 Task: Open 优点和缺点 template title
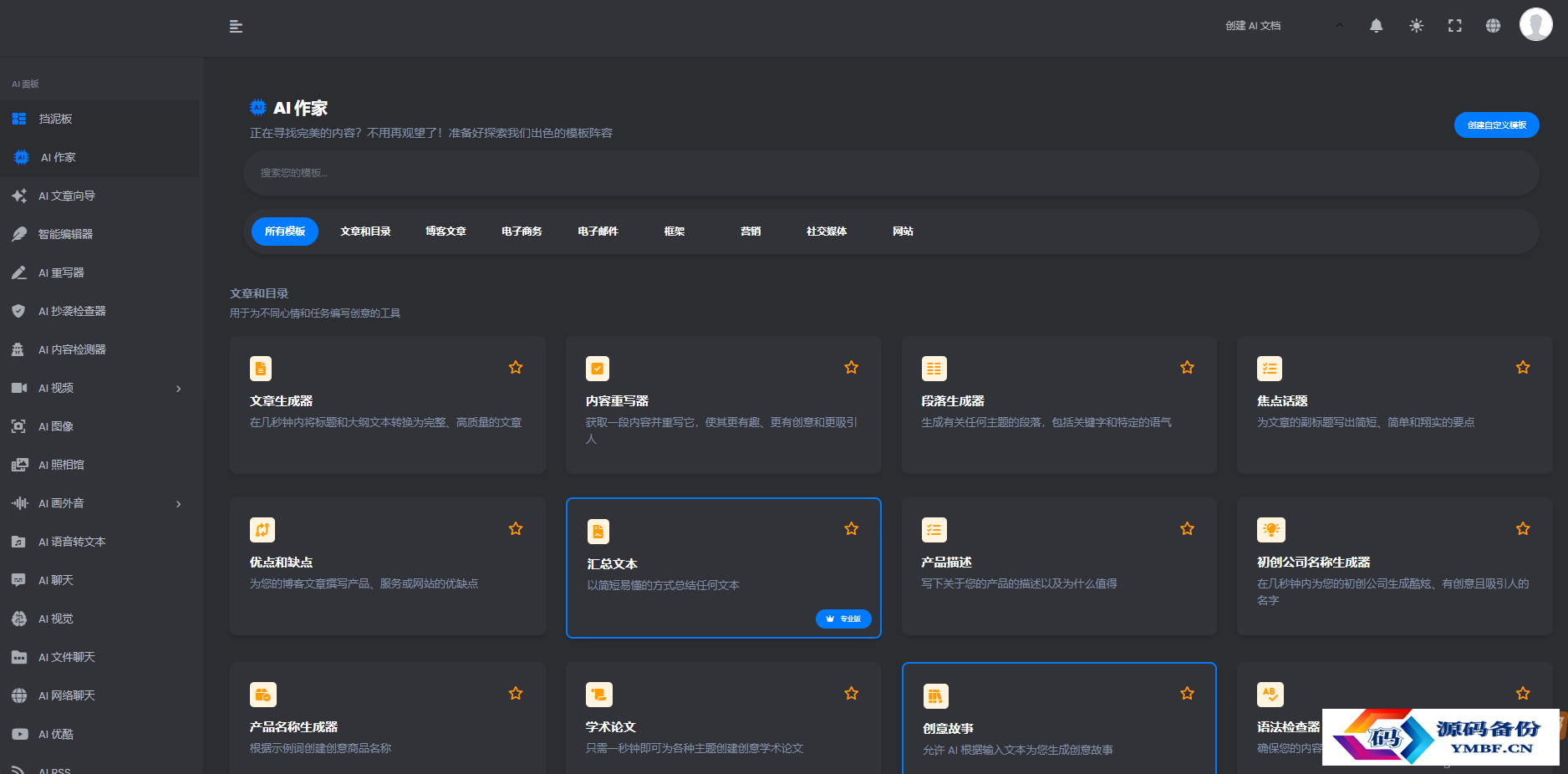[x=282, y=563]
